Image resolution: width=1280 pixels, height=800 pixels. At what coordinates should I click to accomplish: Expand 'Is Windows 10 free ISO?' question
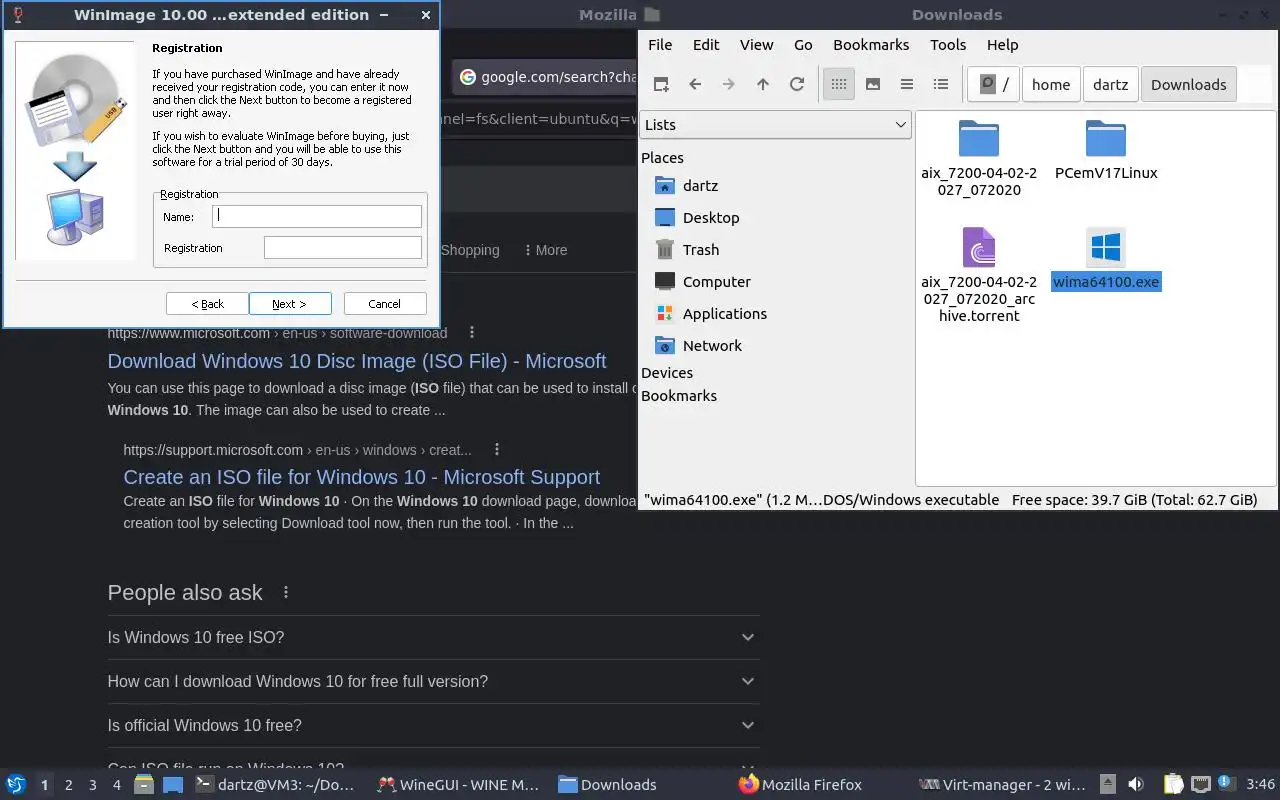[x=433, y=637]
